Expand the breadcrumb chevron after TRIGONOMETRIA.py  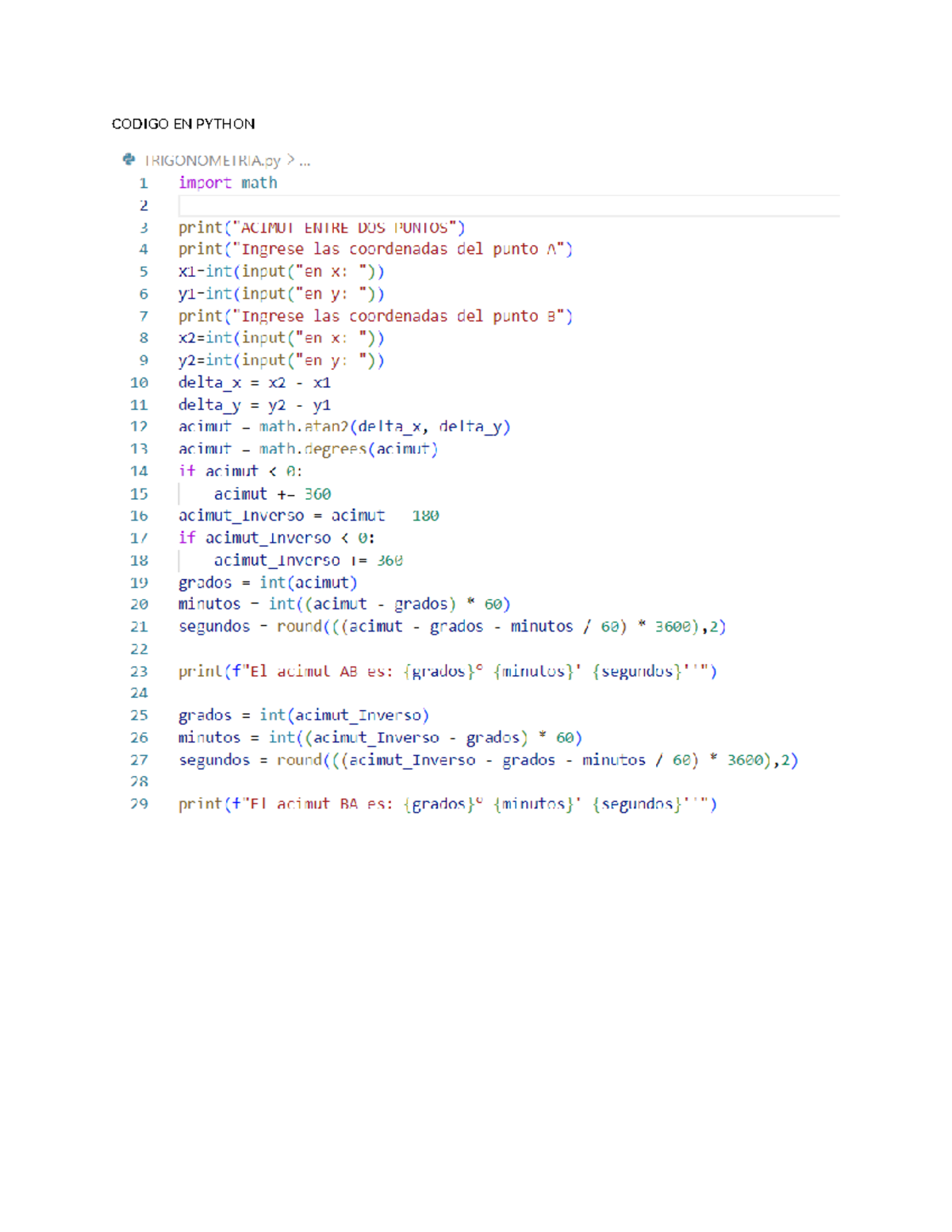pos(290,160)
